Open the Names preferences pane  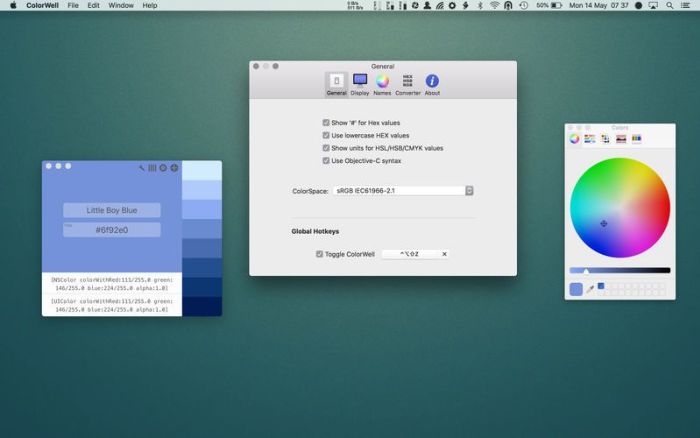[382, 84]
